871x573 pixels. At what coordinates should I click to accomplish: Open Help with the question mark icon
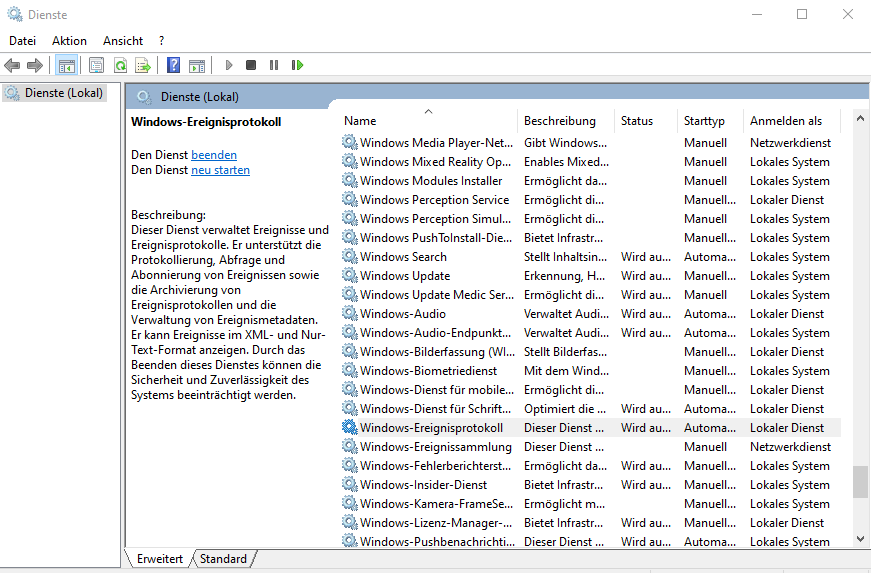(x=173, y=65)
